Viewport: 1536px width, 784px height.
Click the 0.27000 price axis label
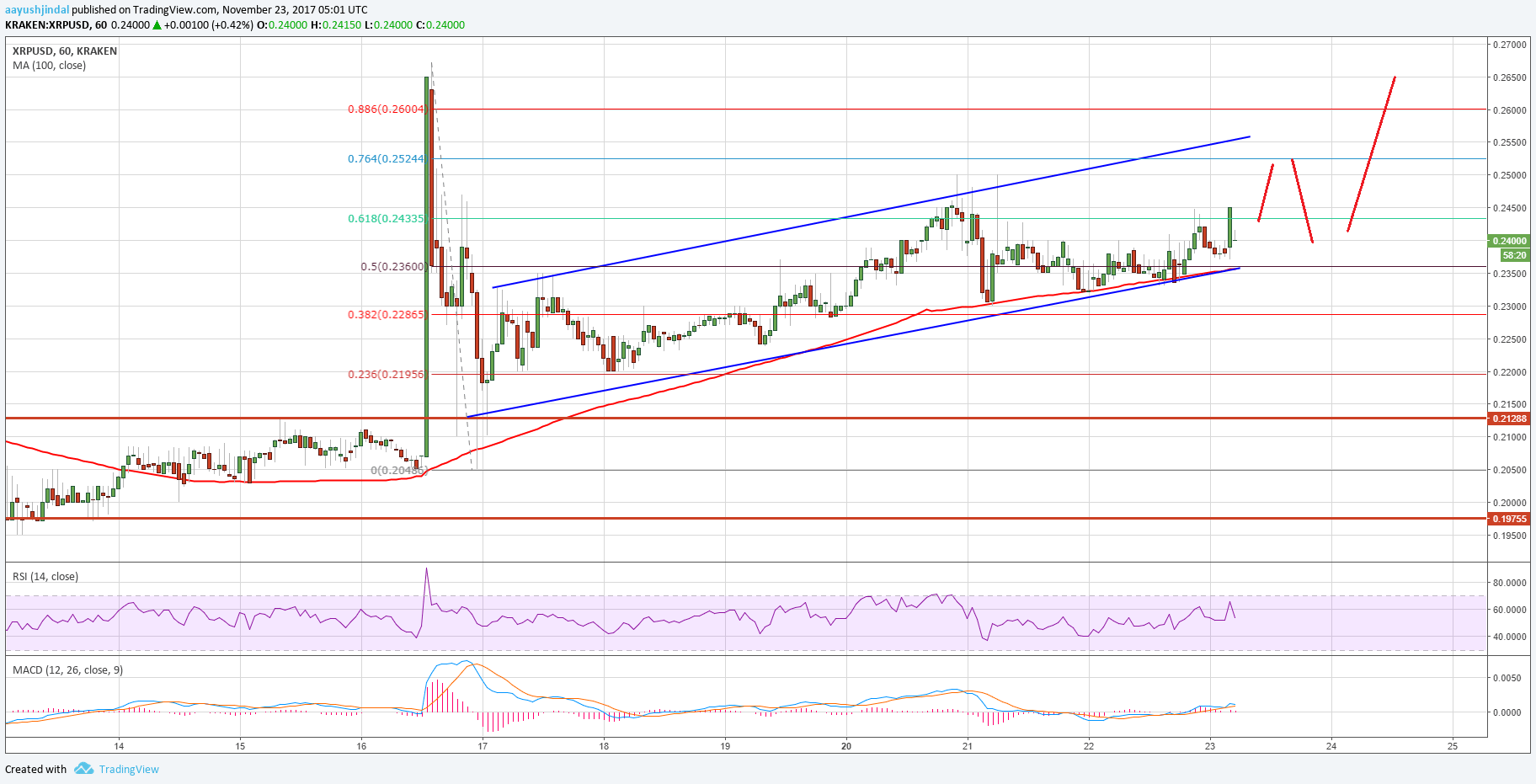[1510, 44]
